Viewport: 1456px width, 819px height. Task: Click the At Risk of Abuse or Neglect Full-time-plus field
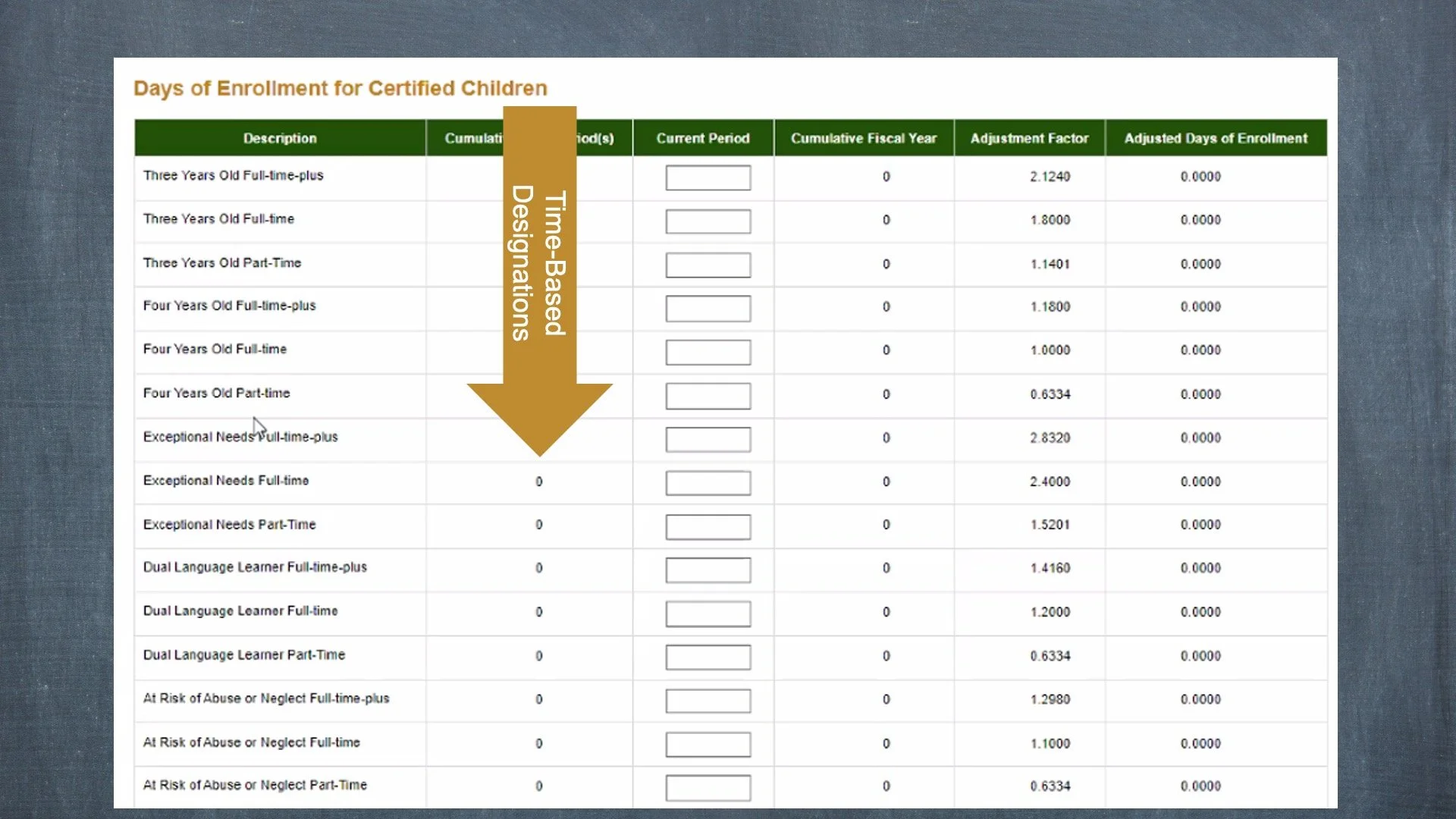pos(707,701)
